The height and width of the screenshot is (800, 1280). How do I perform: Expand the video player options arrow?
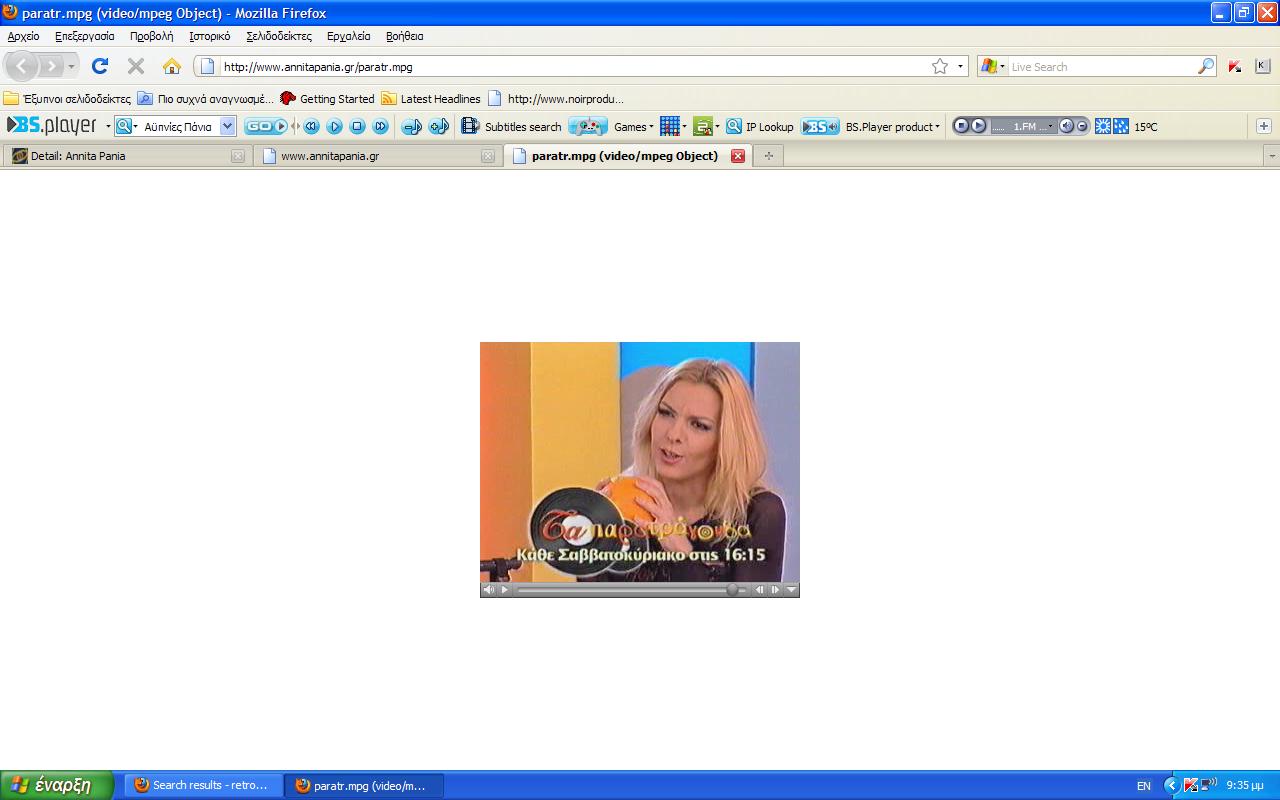pyautogui.click(x=791, y=590)
